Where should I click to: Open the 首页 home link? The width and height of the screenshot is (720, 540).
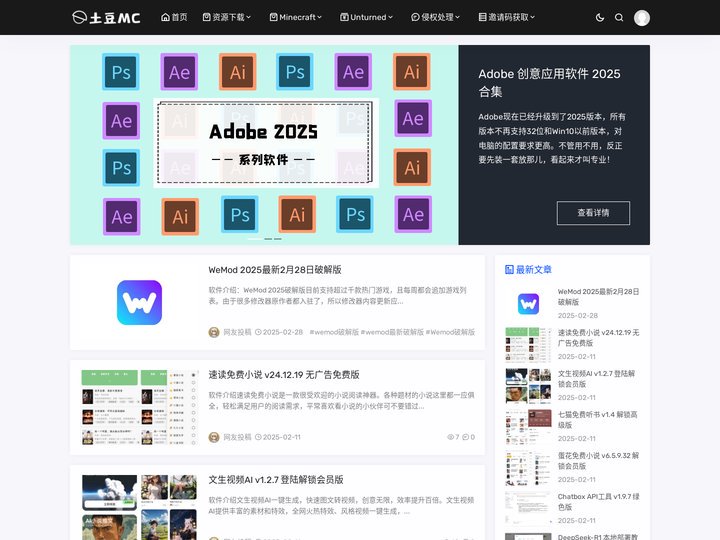pyautogui.click(x=174, y=17)
